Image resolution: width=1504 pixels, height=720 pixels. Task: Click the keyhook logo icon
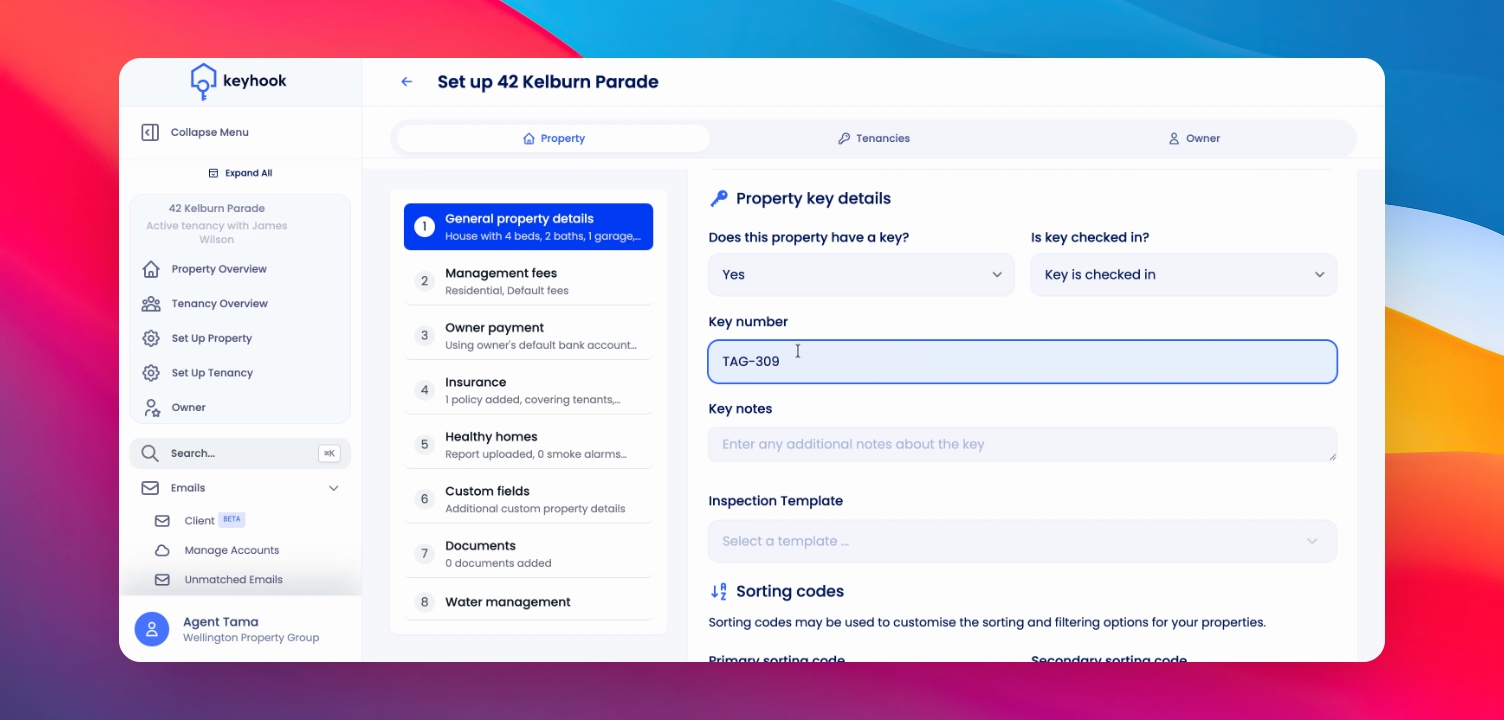coord(203,82)
